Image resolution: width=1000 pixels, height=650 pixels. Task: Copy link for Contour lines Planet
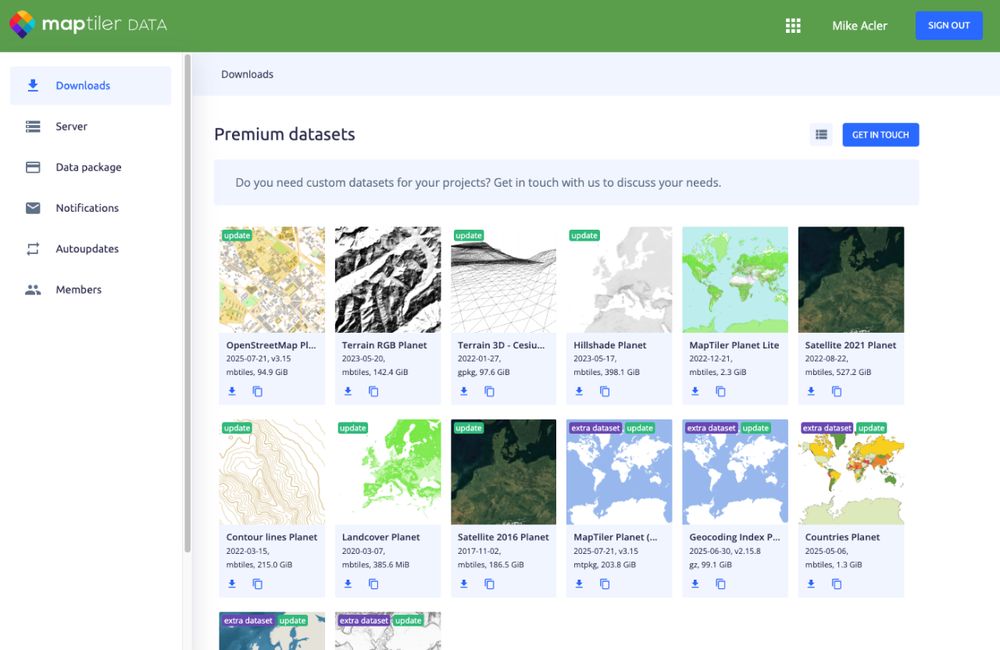click(258, 584)
